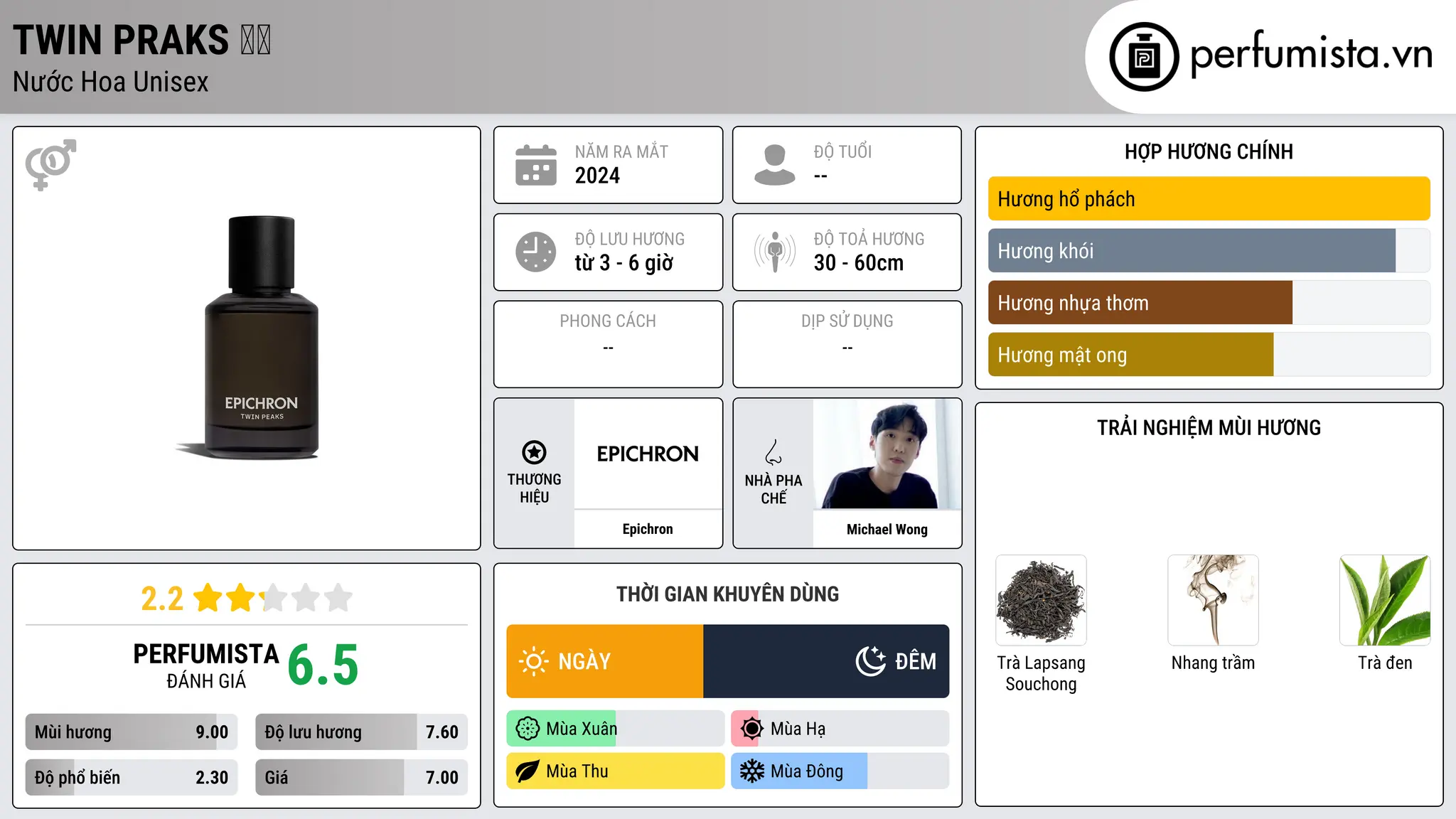Viewport: 1456px width, 819px height.
Task: Click the clock icon beside Độ lưu hương
Action: click(536, 252)
